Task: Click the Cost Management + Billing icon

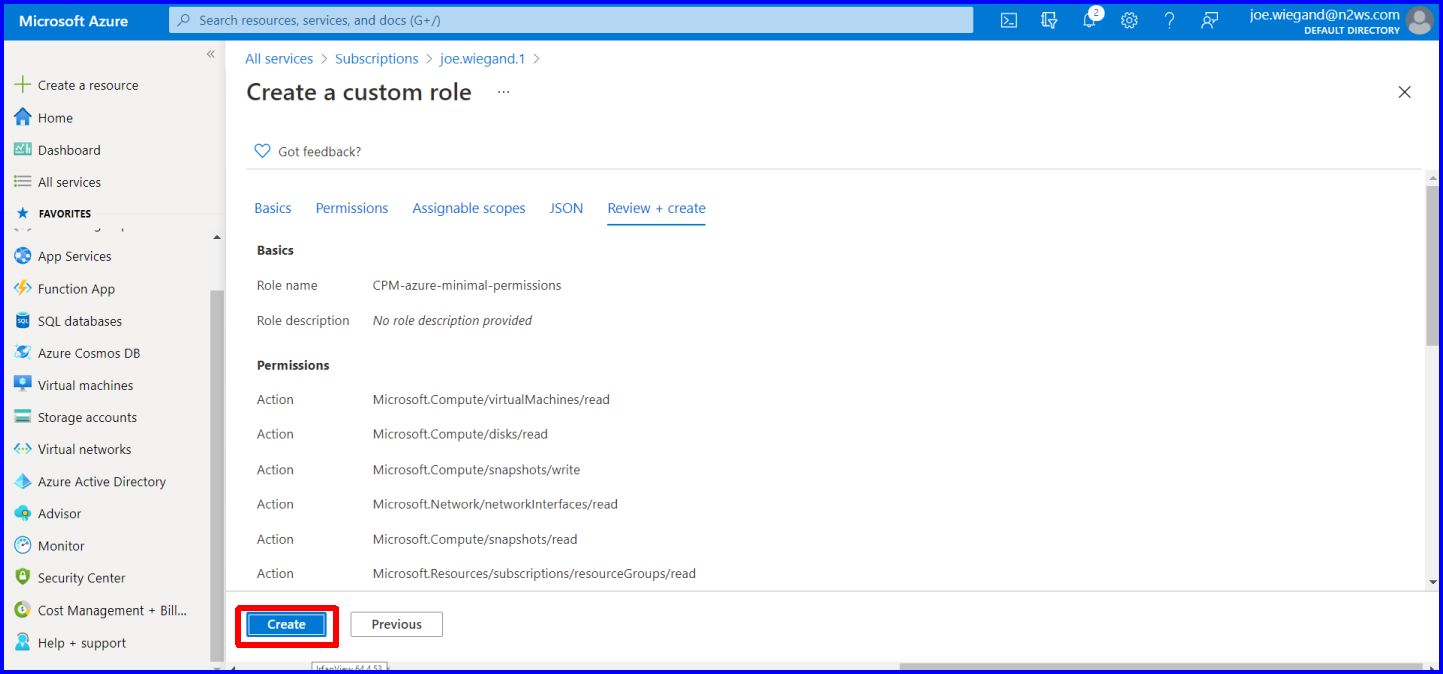Action: coord(22,610)
